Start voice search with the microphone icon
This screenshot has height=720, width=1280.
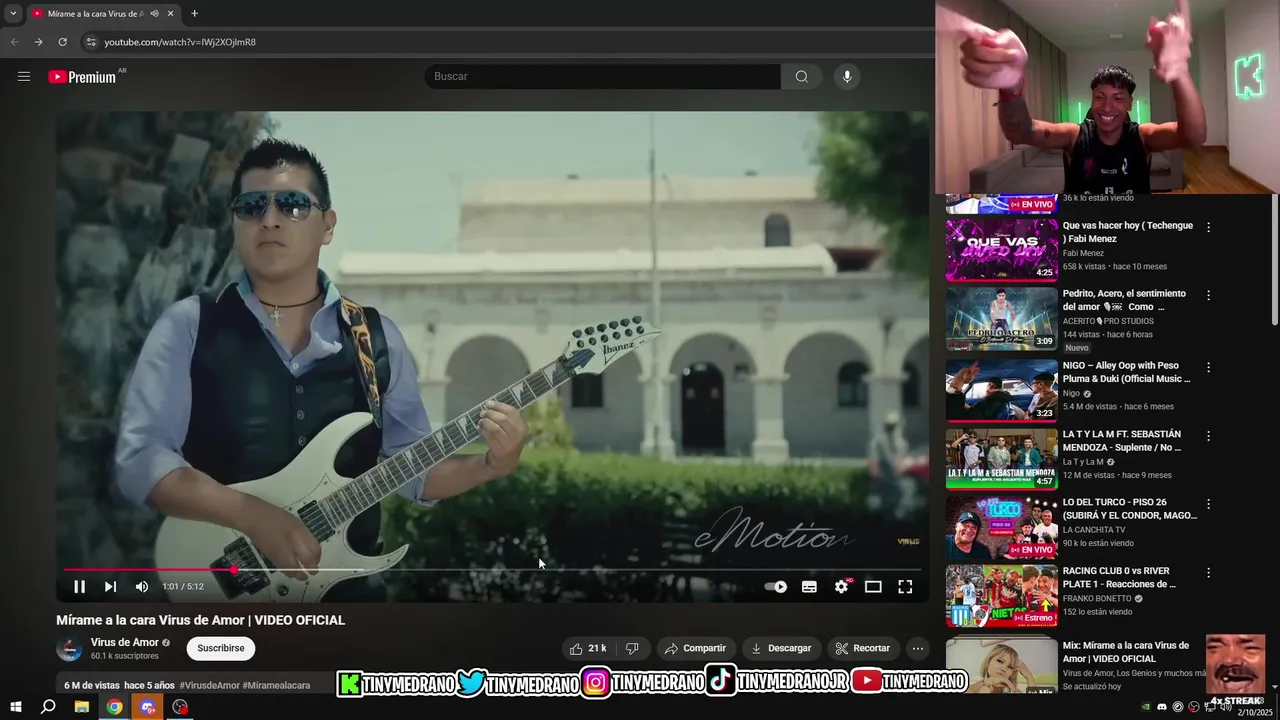[x=847, y=76]
